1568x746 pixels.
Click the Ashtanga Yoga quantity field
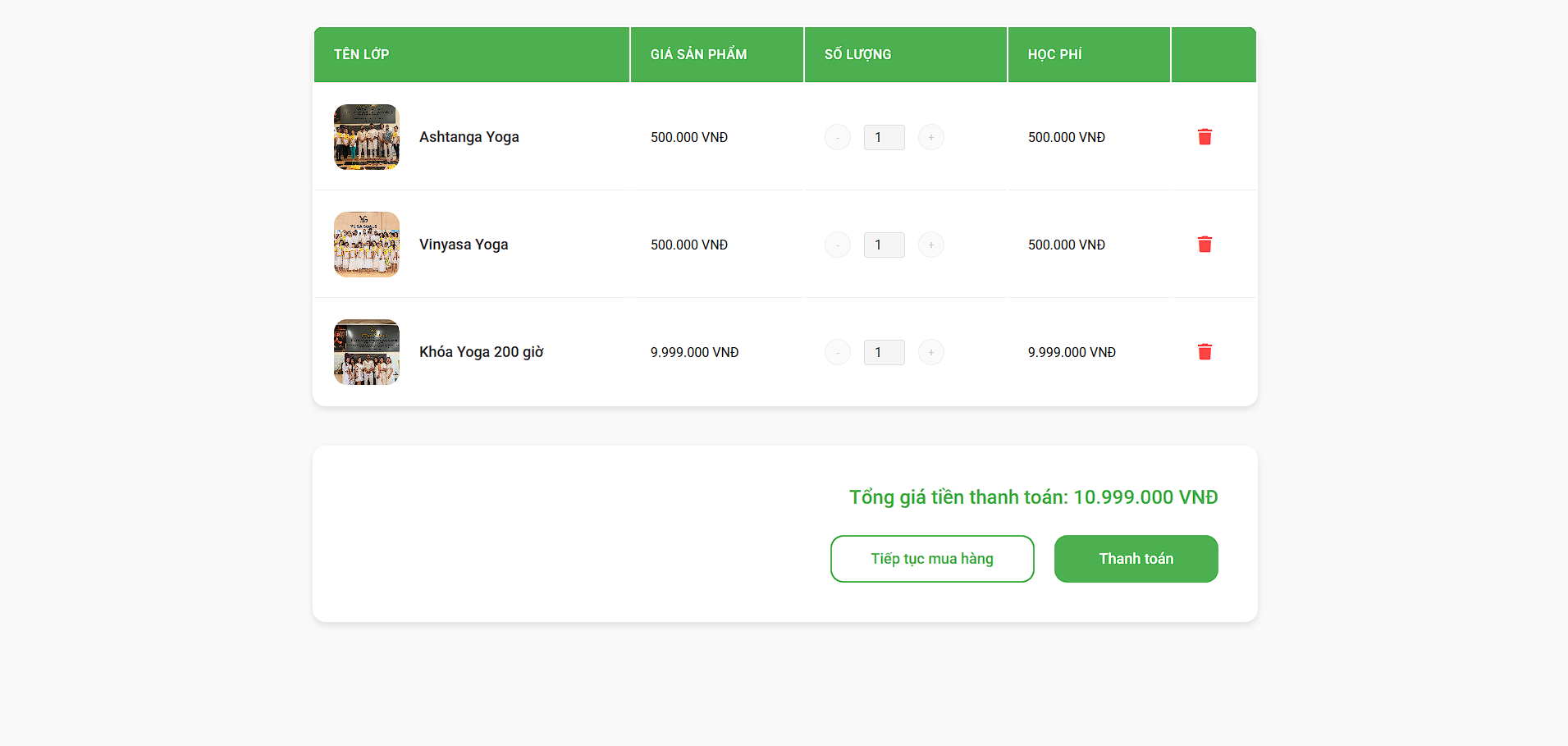click(884, 137)
